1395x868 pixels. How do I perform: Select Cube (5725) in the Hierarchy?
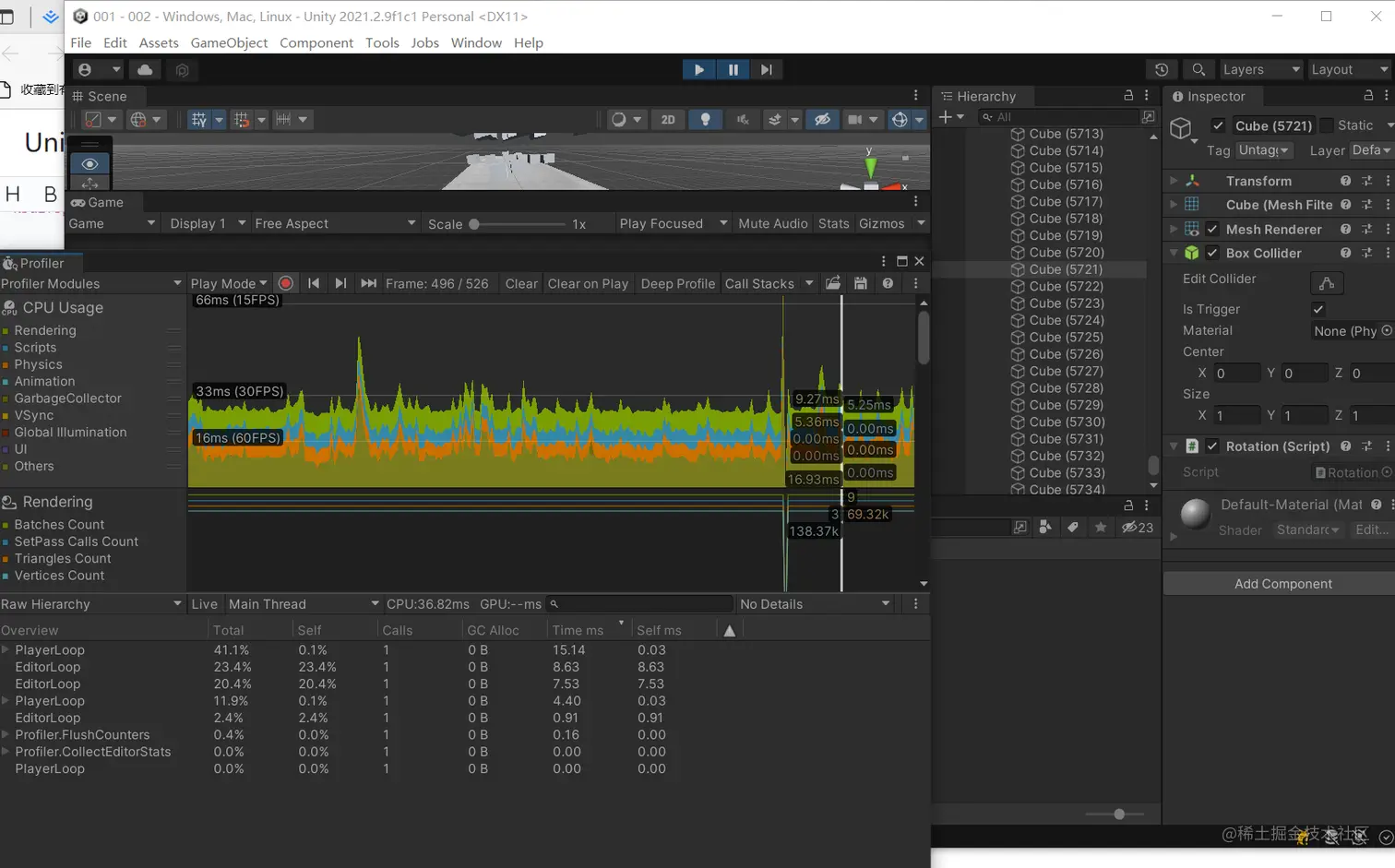(x=1066, y=337)
